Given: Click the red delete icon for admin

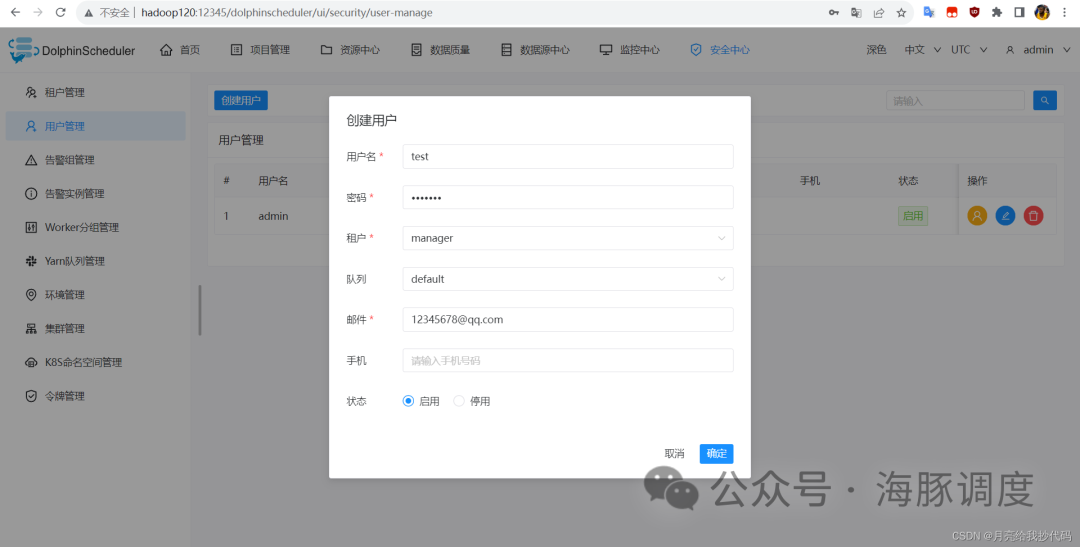Looking at the screenshot, I should coord(1033,216).
